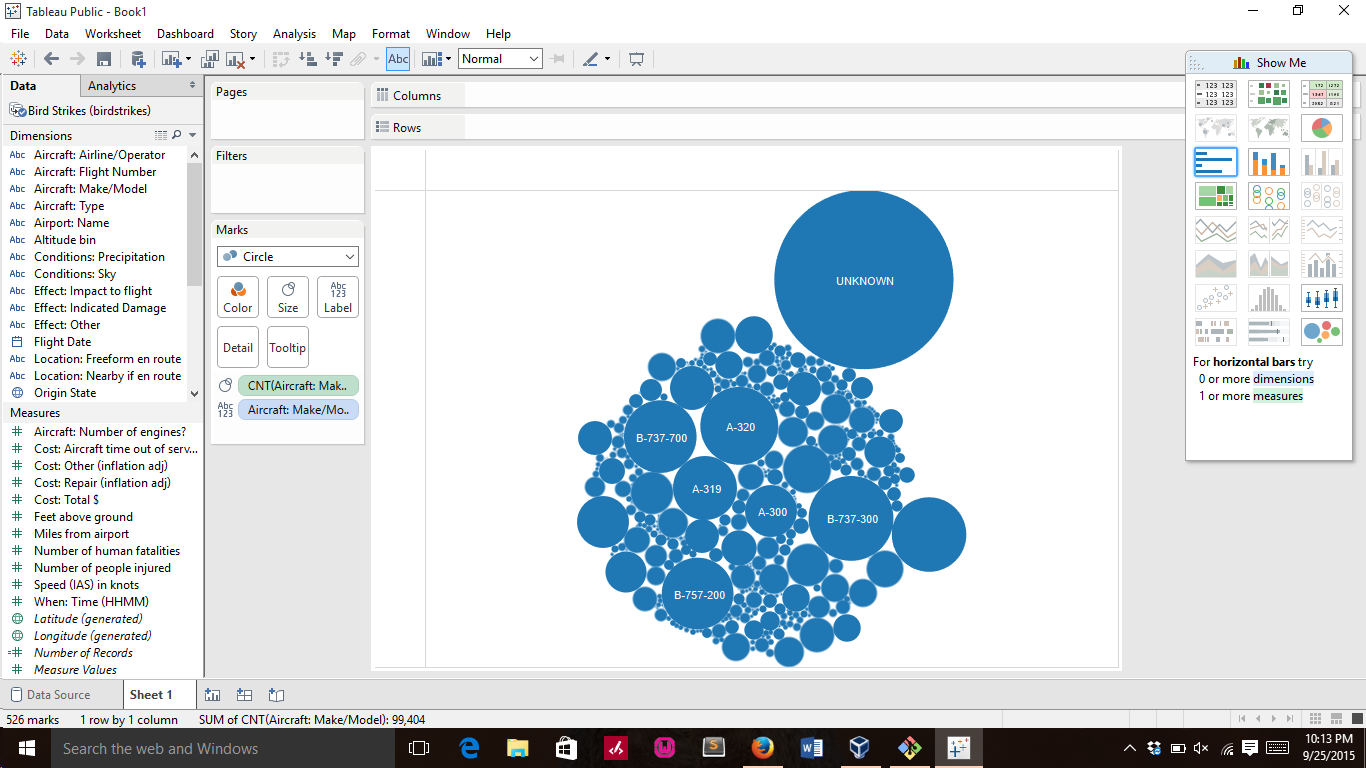Open the Analysis menu

pos(294,34)
